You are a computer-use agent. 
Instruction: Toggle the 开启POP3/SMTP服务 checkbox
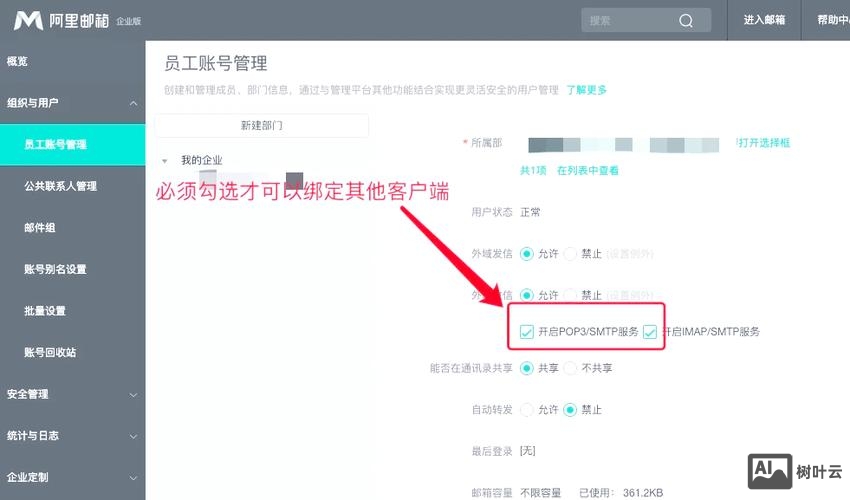tap(526, 331)
